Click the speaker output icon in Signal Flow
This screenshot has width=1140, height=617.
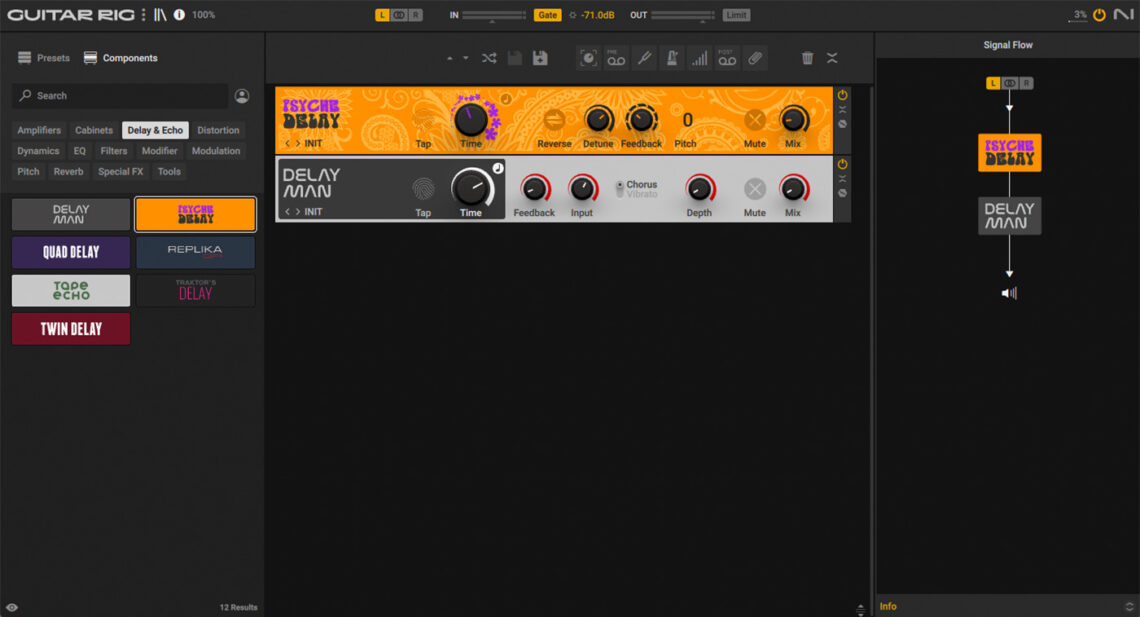1009,292
